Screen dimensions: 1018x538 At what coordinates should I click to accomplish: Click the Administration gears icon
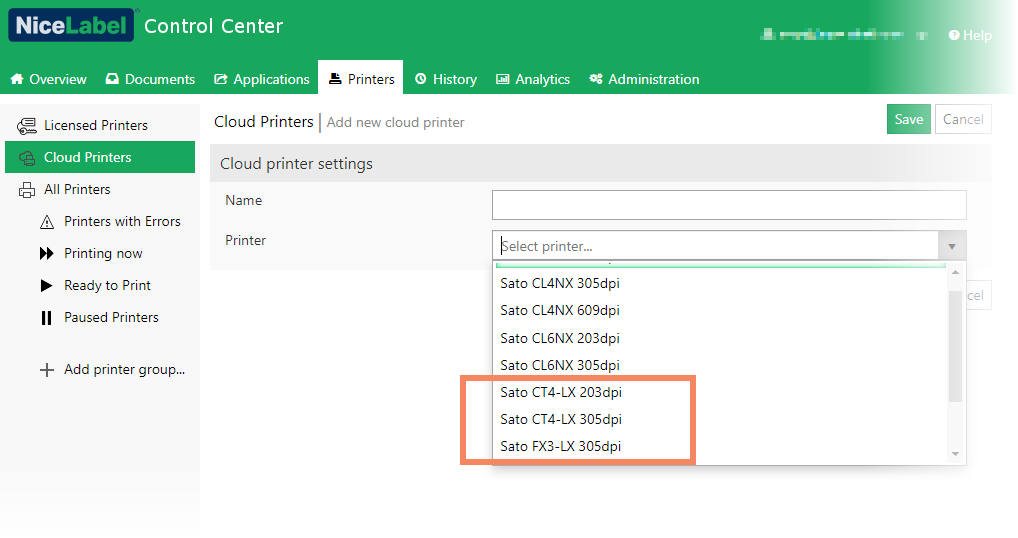coord(595,79)
